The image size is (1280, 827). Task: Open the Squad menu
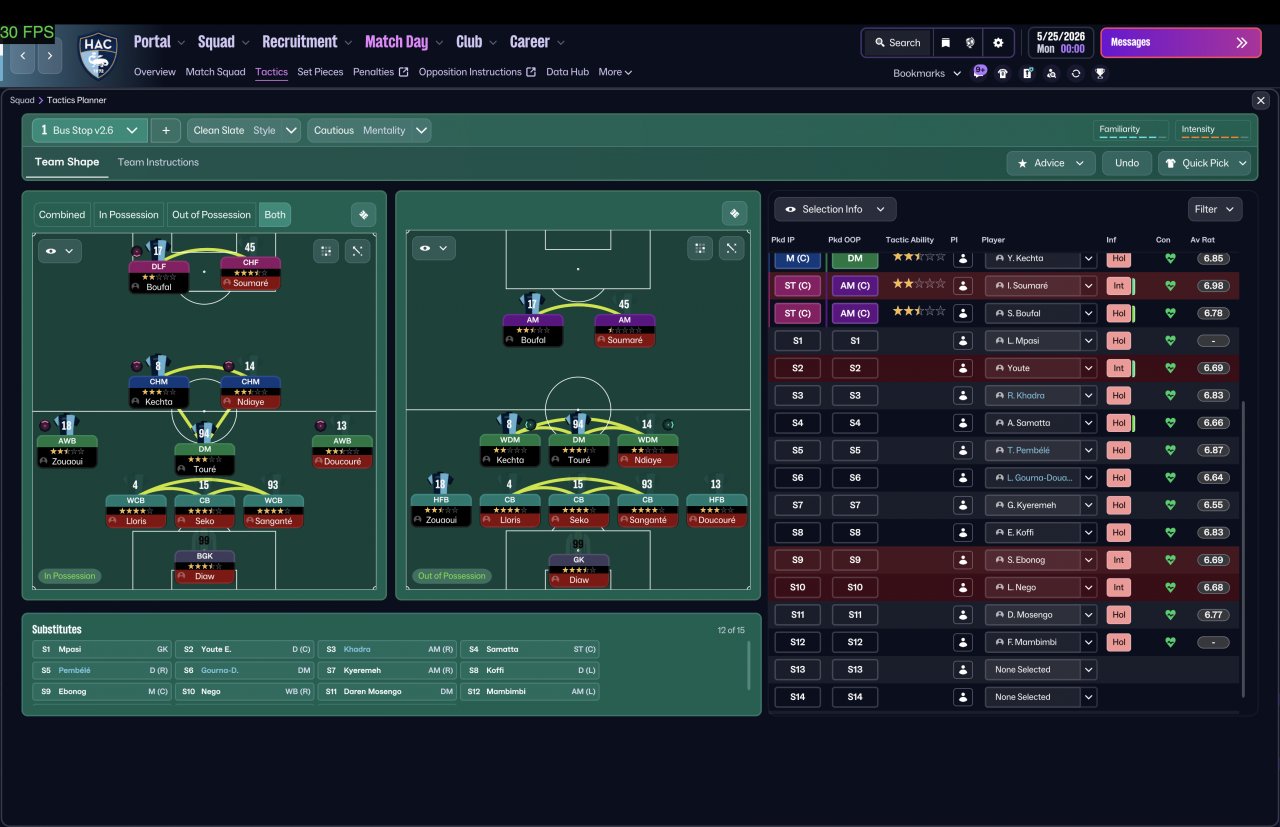(x=224, y=42)
